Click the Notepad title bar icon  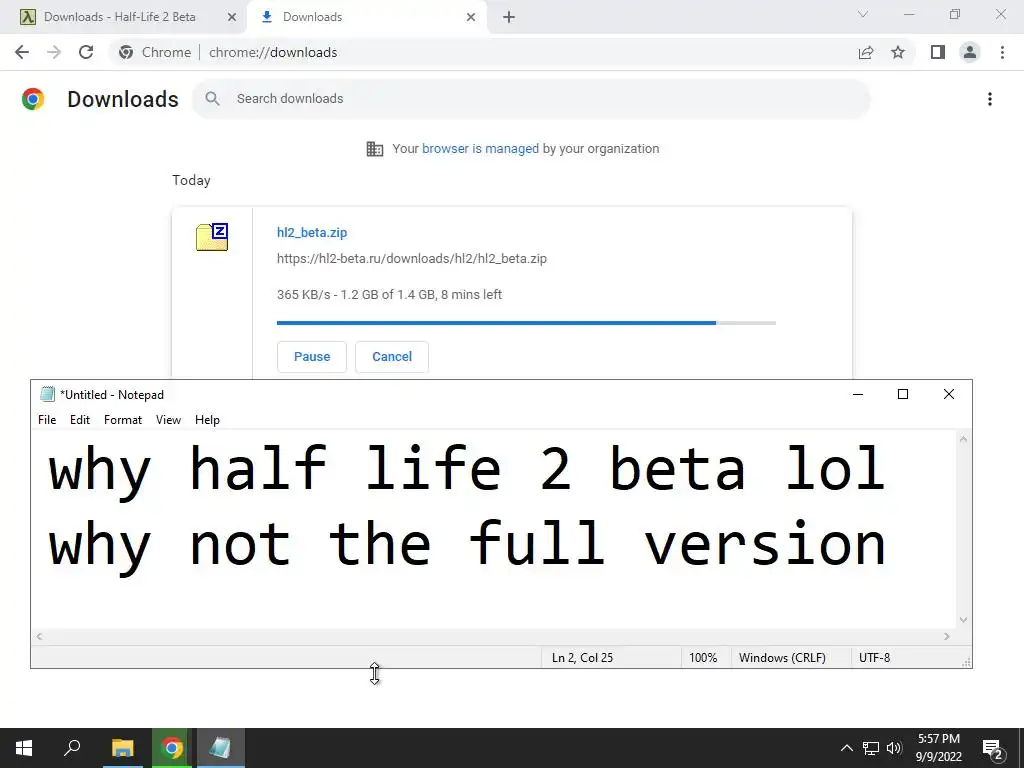(48, 394)
